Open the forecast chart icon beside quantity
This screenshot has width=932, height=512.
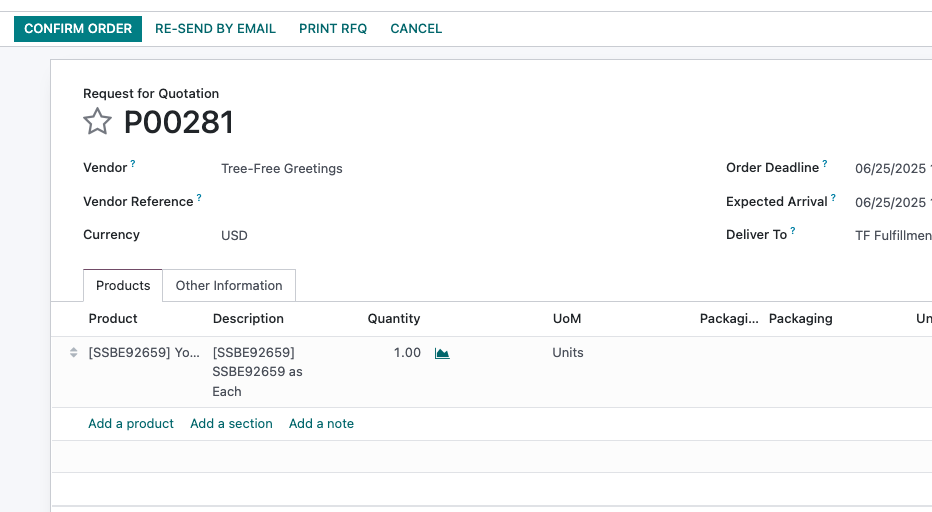tap(442, 353)
